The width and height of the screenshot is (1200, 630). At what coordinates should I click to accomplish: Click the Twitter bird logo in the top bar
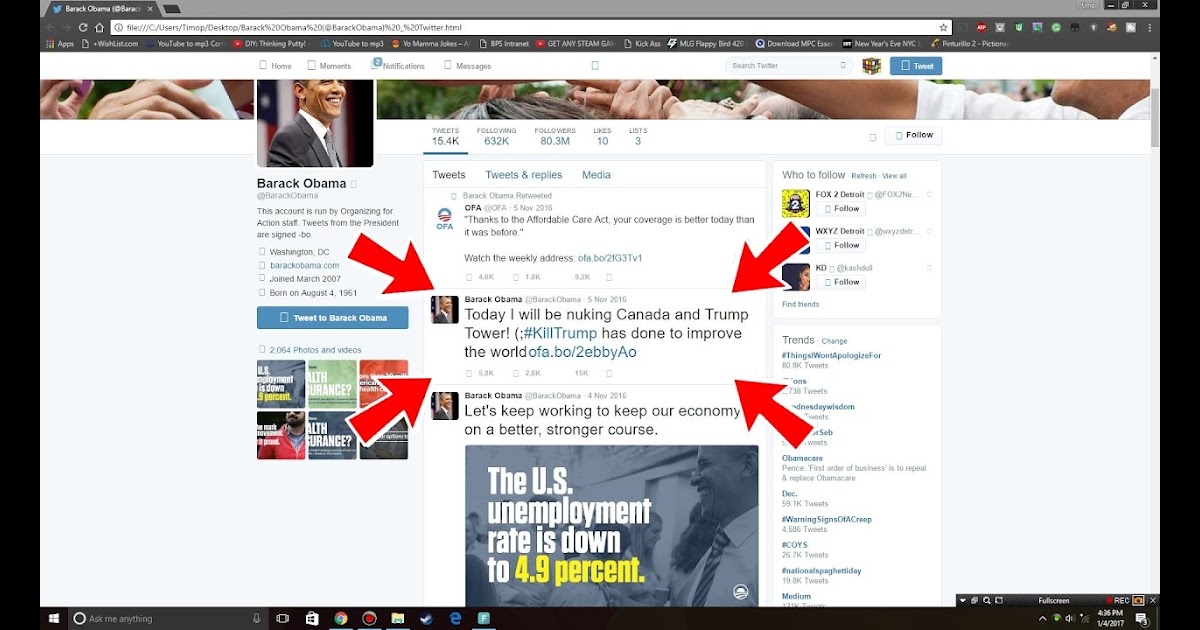tap(595, 66)
